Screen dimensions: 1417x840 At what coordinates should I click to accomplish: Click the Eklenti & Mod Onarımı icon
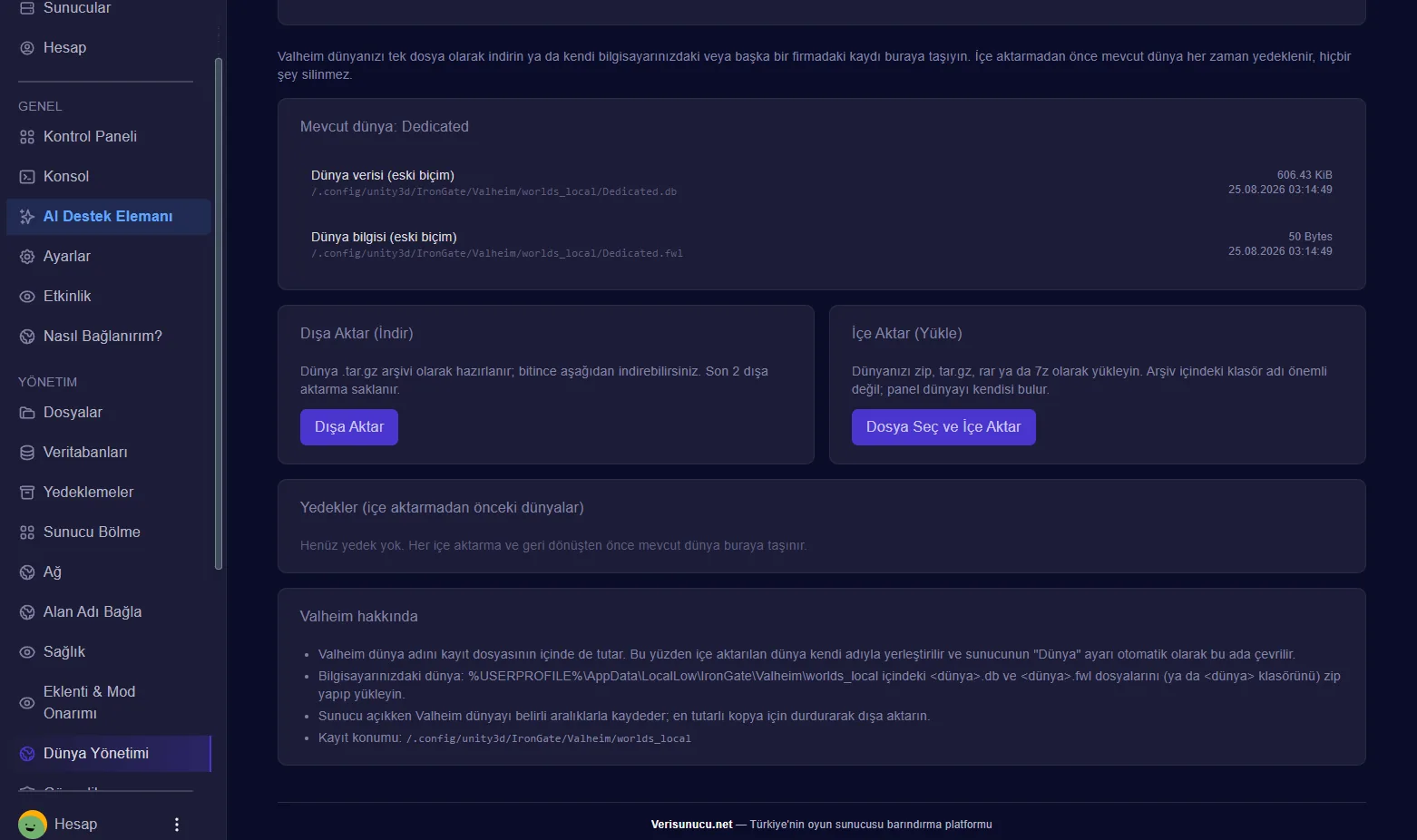pyautogui.click(x=27, y=703)
